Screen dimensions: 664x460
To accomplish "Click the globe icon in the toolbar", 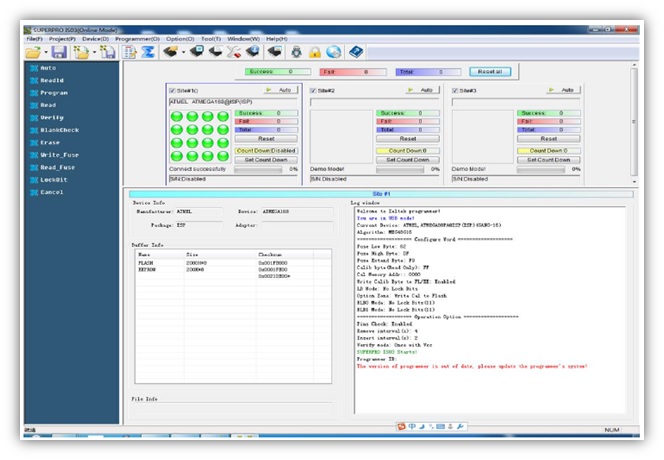I will [332, 52].
